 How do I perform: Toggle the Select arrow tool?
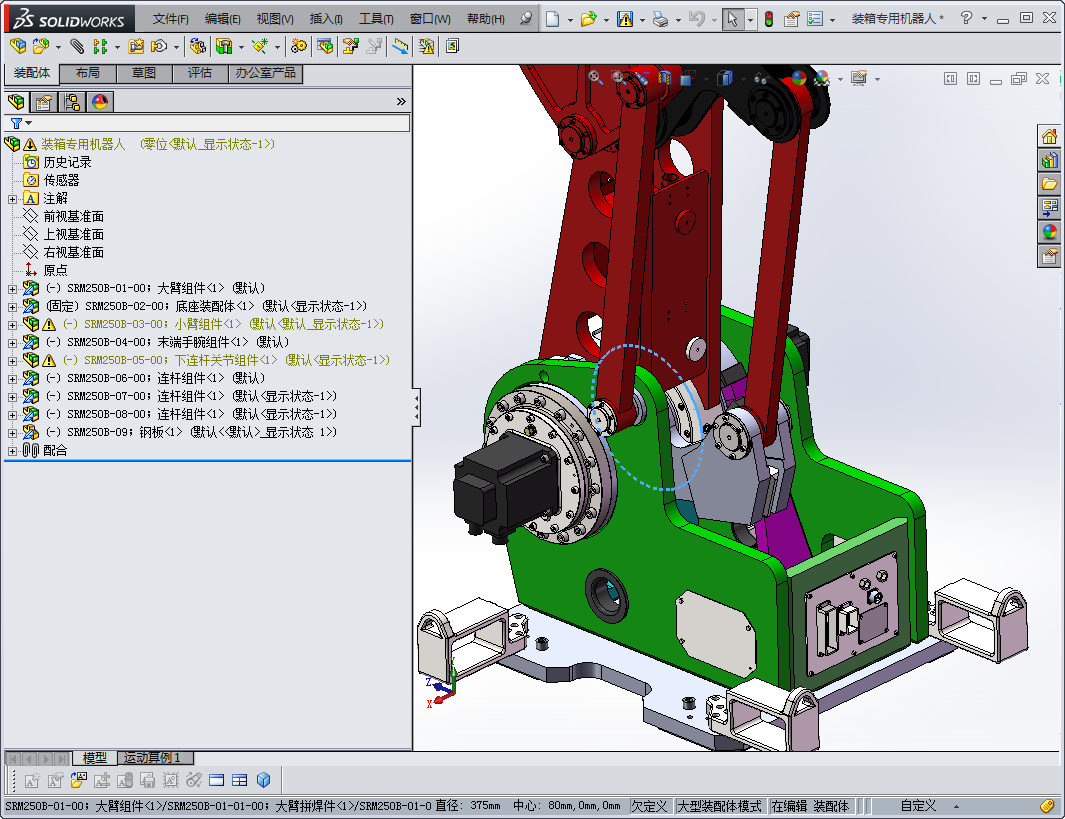733,19
